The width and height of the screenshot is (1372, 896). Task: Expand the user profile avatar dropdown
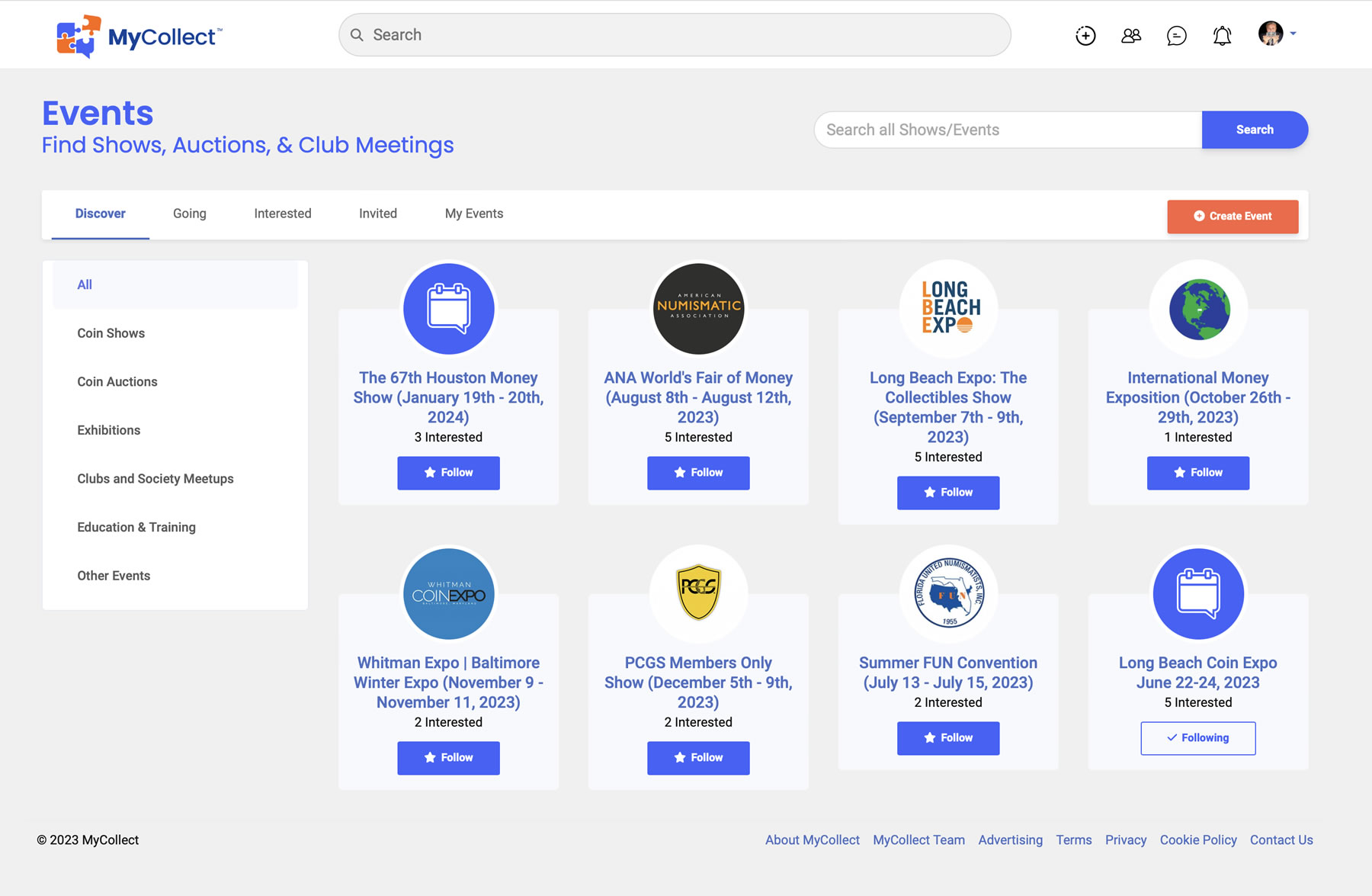point(1277,34)
